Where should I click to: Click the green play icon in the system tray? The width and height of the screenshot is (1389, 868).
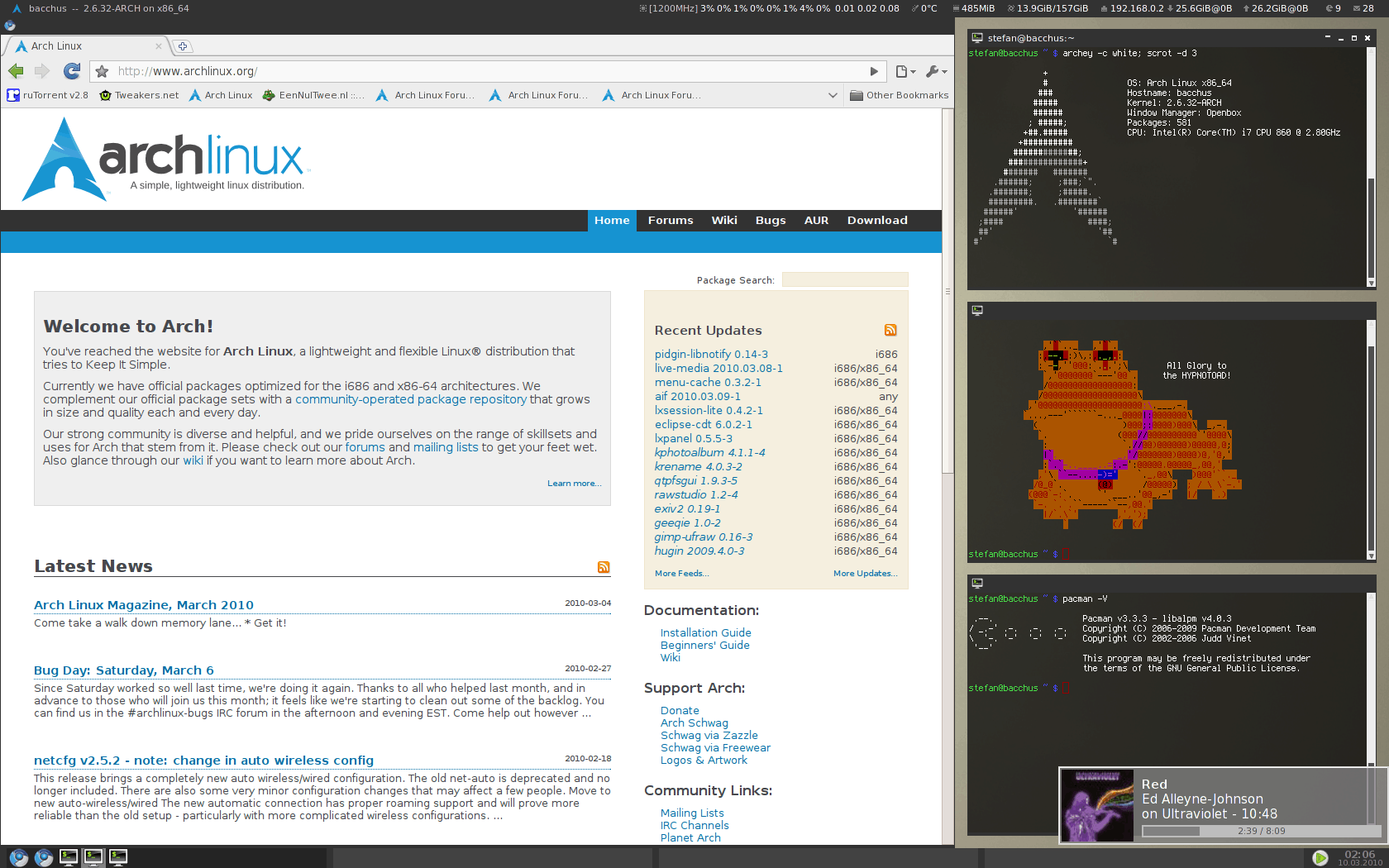coord(1320,858)
